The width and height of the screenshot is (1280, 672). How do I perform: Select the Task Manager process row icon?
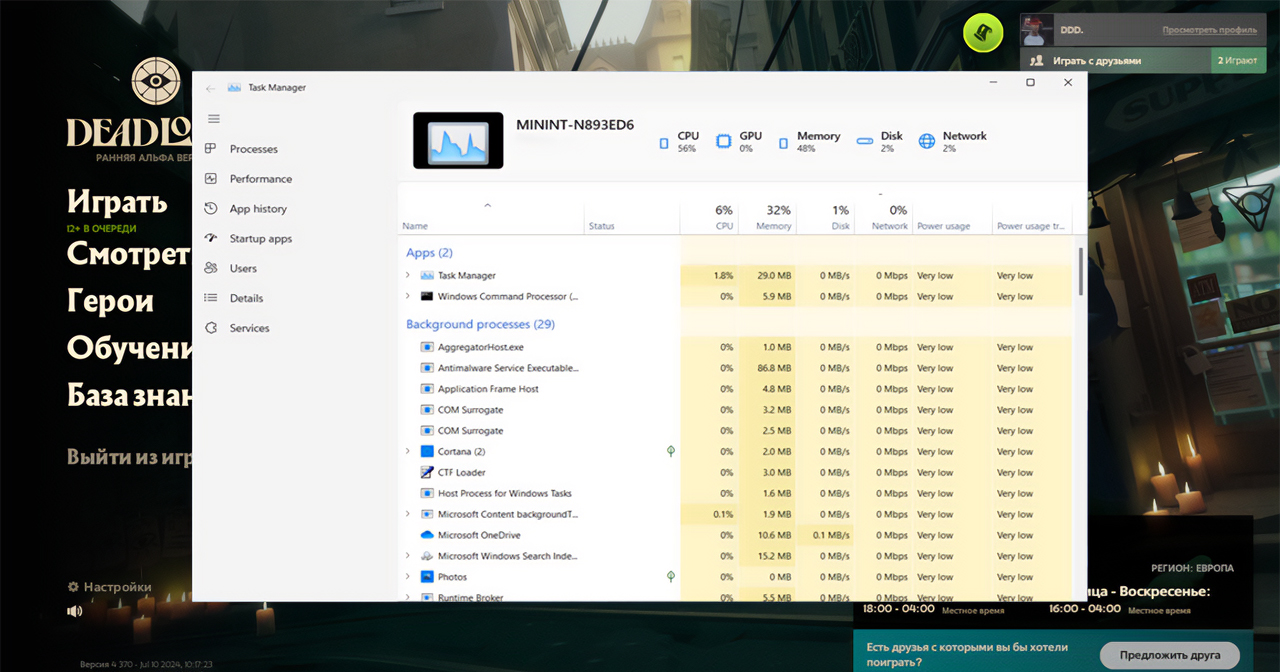[x=427, y=275]
